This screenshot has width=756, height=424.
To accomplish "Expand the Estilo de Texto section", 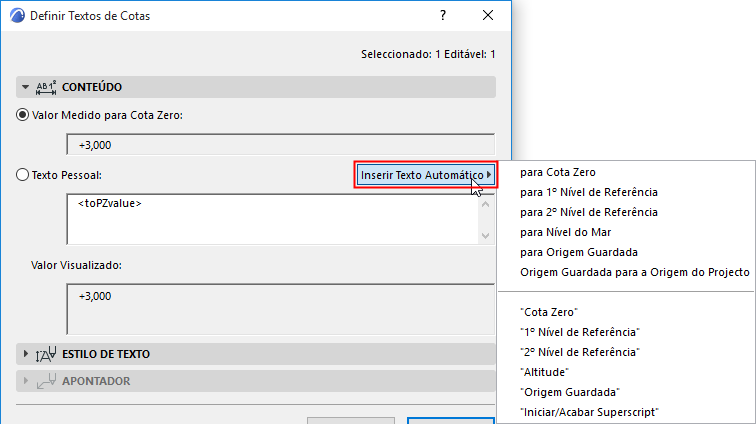I will (26, 354).
